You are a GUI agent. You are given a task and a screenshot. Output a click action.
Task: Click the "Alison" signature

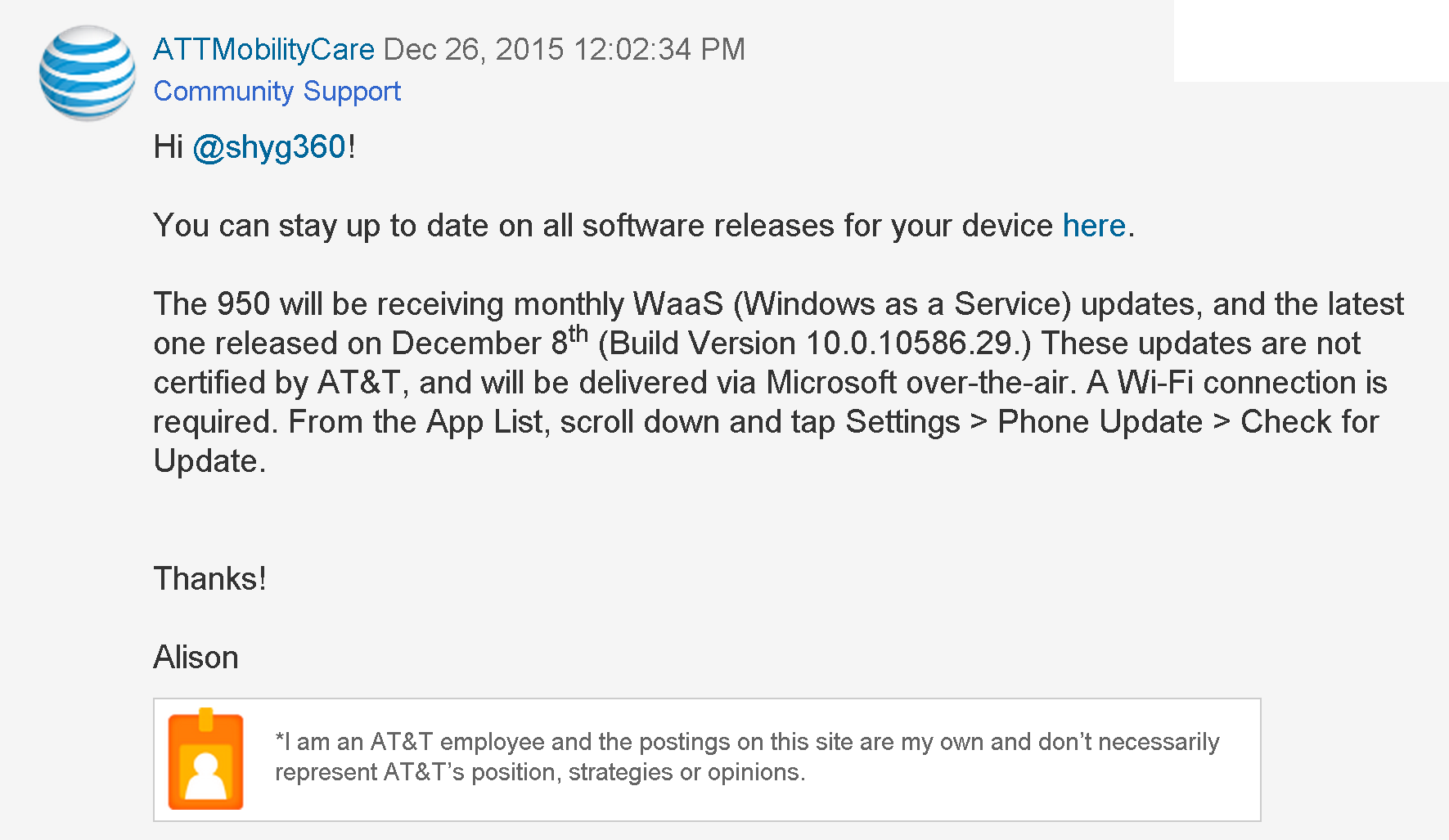click(x=196, y=658)
